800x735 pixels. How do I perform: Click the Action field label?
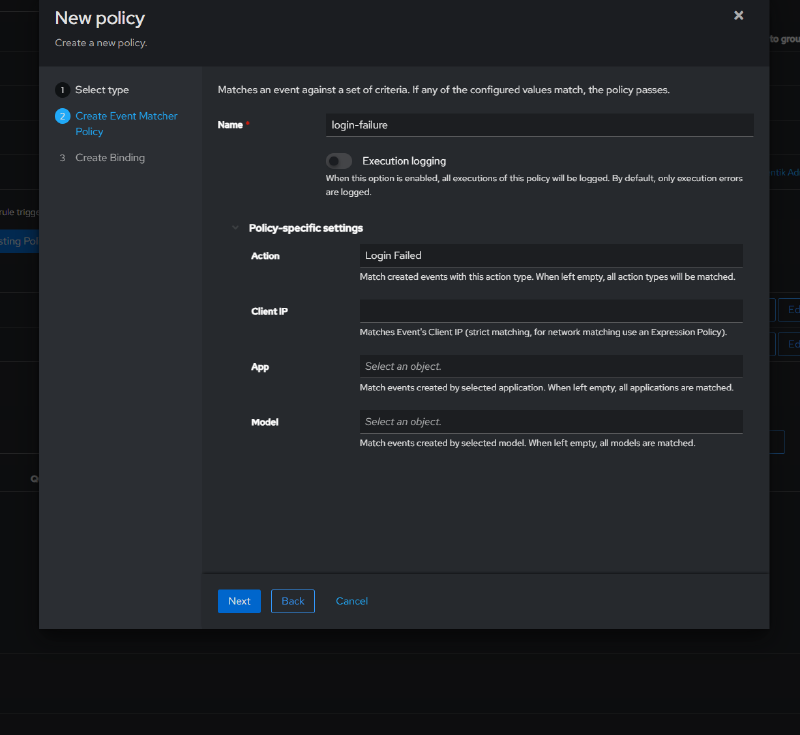coord(265,256)
